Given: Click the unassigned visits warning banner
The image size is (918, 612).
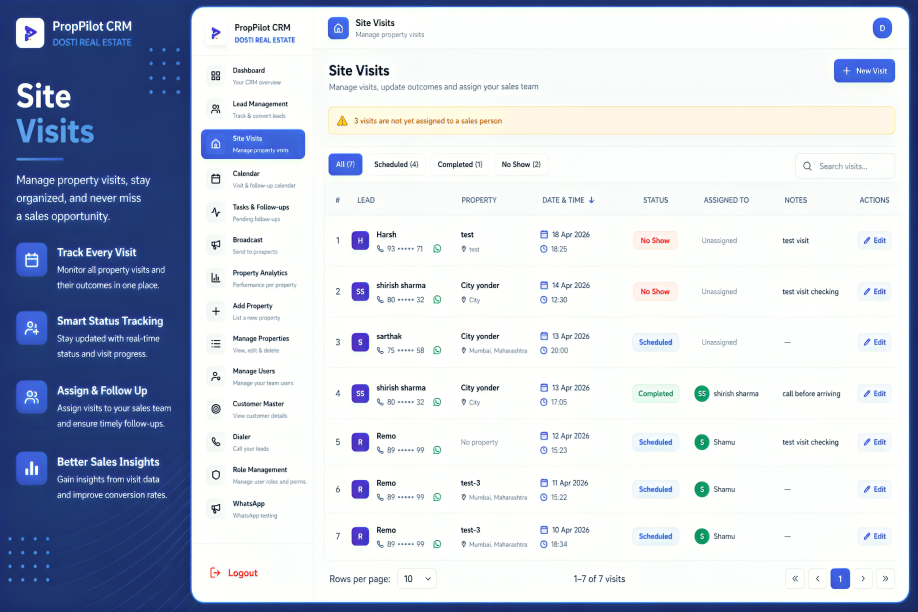Looking at the screenshot, I should 611,121.
